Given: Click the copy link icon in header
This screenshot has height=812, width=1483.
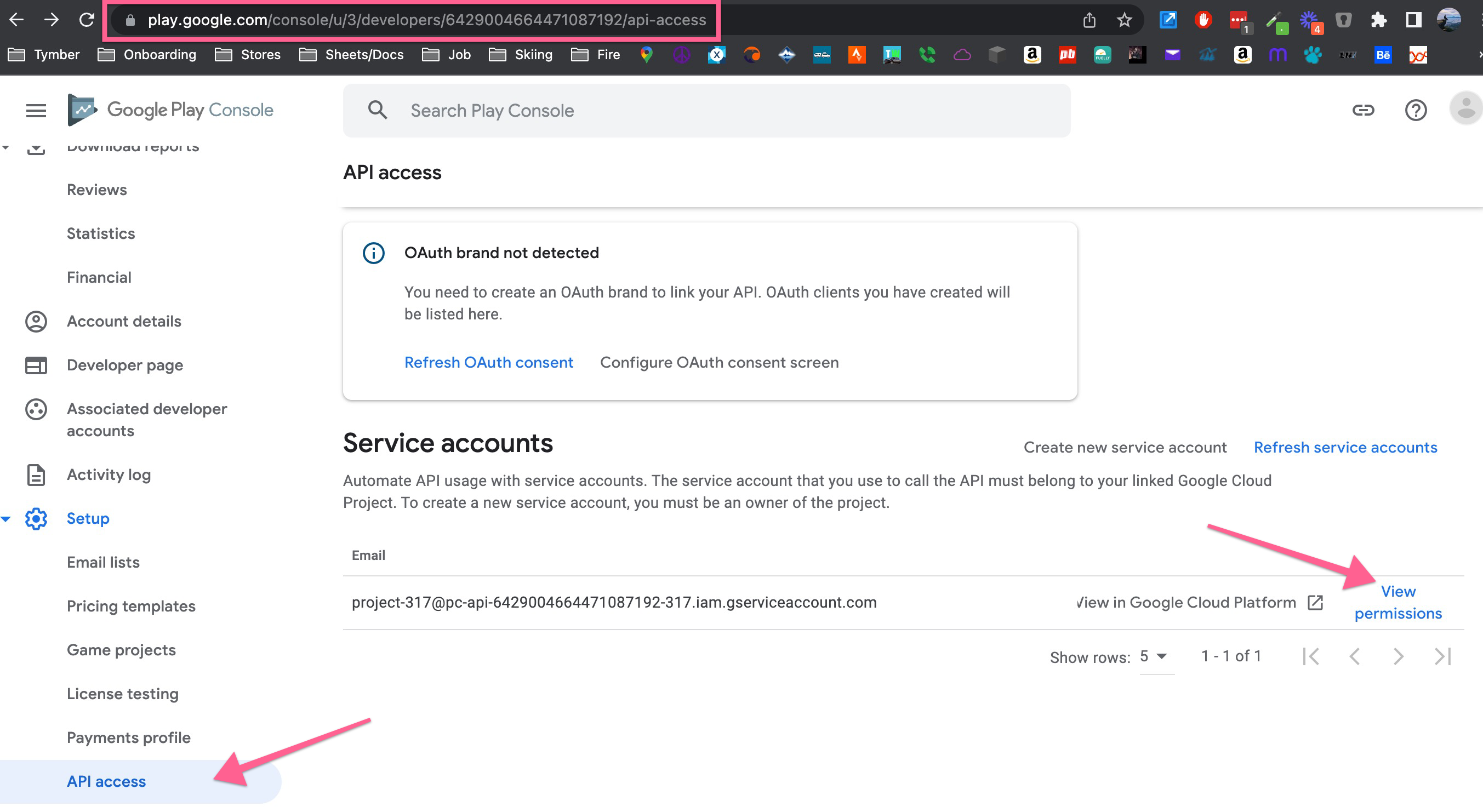Looking at the screenshot, I should coord(1362,110).
